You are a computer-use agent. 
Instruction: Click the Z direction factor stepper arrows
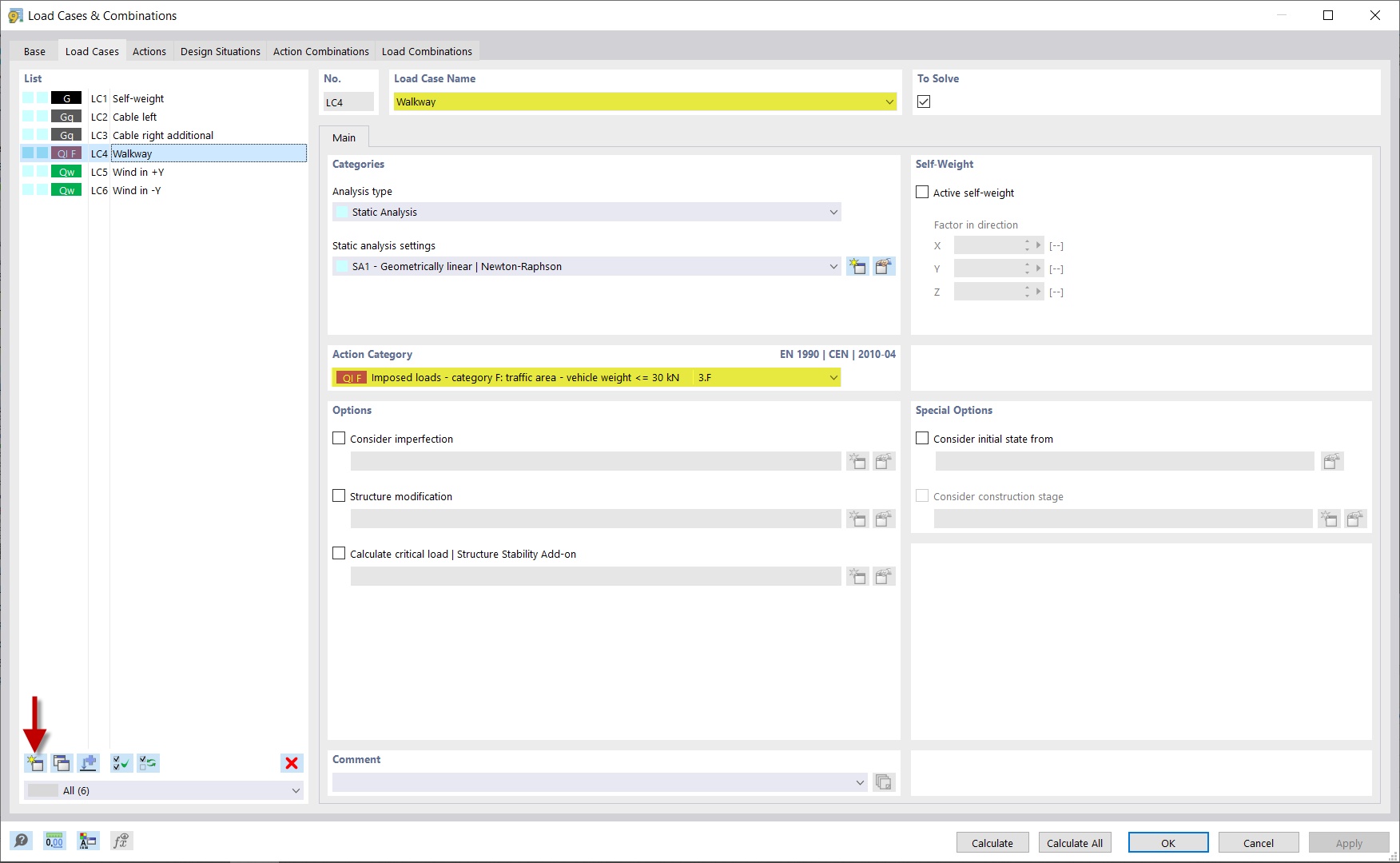(1028, 292)
